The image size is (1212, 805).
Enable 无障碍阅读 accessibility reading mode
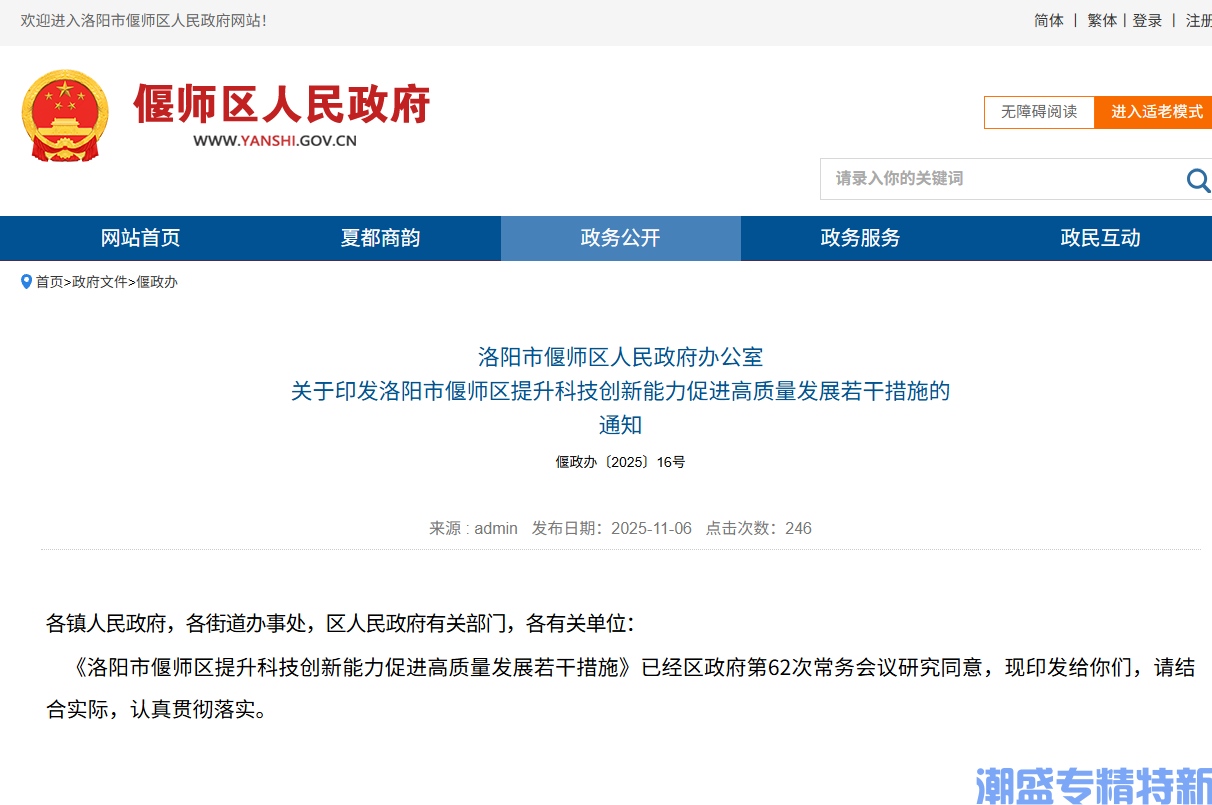pyautogui.click(x=1038, y=112)
